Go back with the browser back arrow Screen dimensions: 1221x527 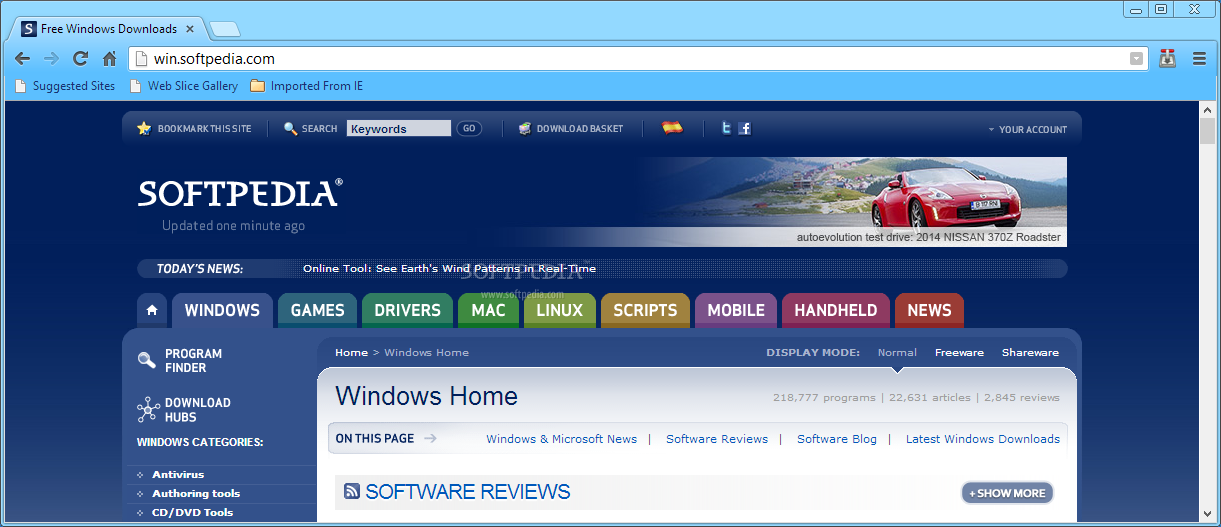(22, 59)
